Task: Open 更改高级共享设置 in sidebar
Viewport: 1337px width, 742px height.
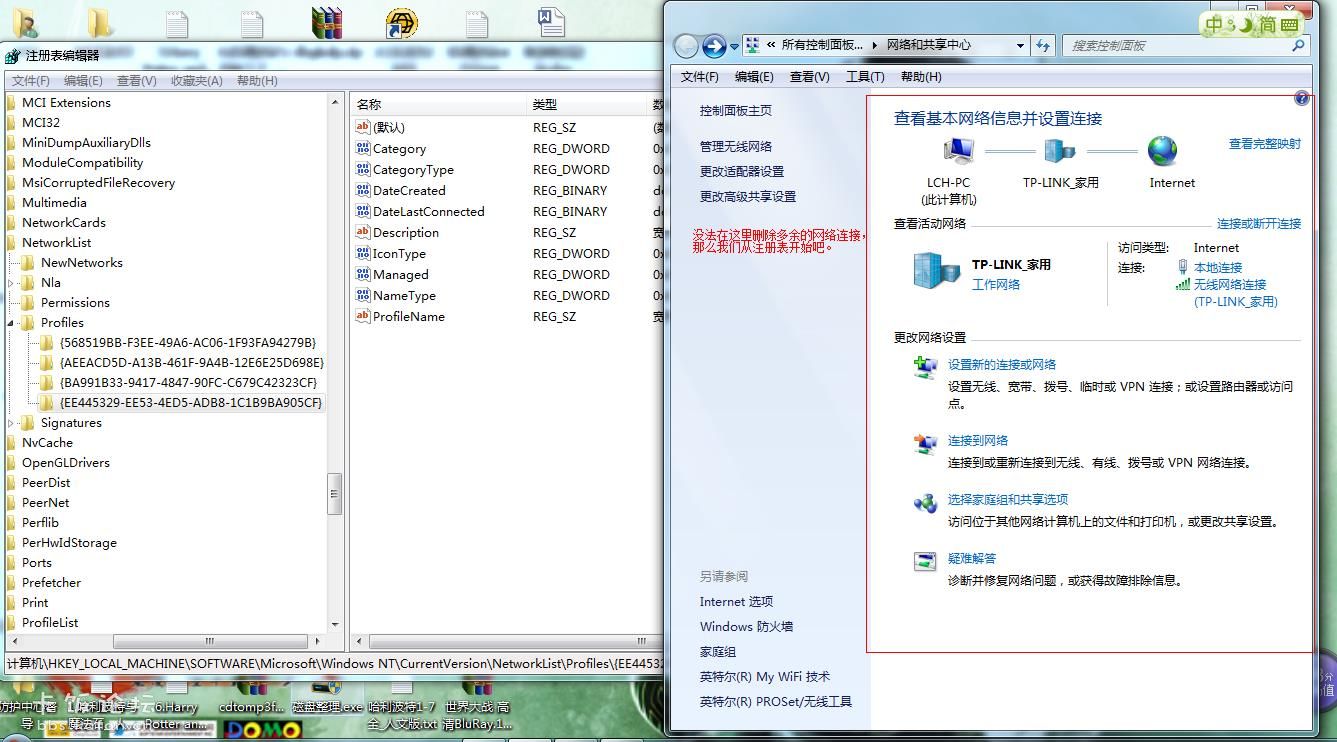Action: (x=748, y=197)
